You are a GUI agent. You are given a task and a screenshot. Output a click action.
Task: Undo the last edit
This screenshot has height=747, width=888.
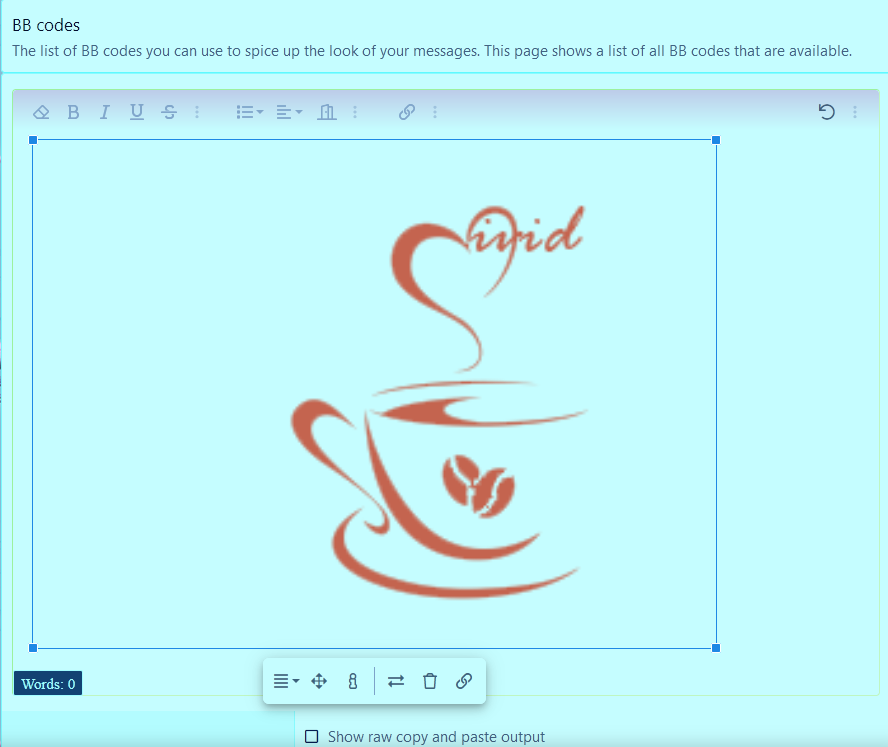click(x=826, y=112)
